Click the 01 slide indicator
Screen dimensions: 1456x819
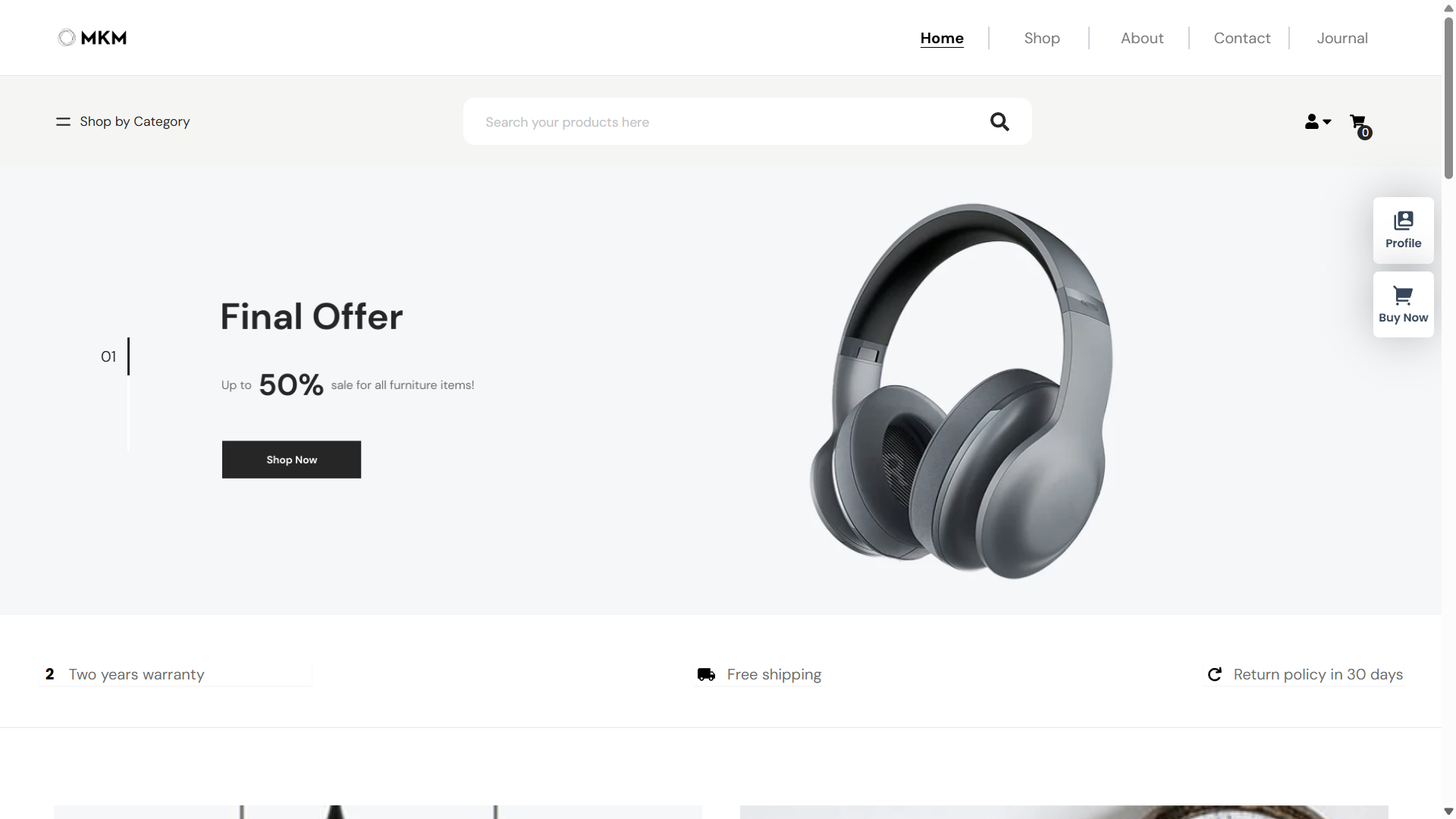click(108, 356)
